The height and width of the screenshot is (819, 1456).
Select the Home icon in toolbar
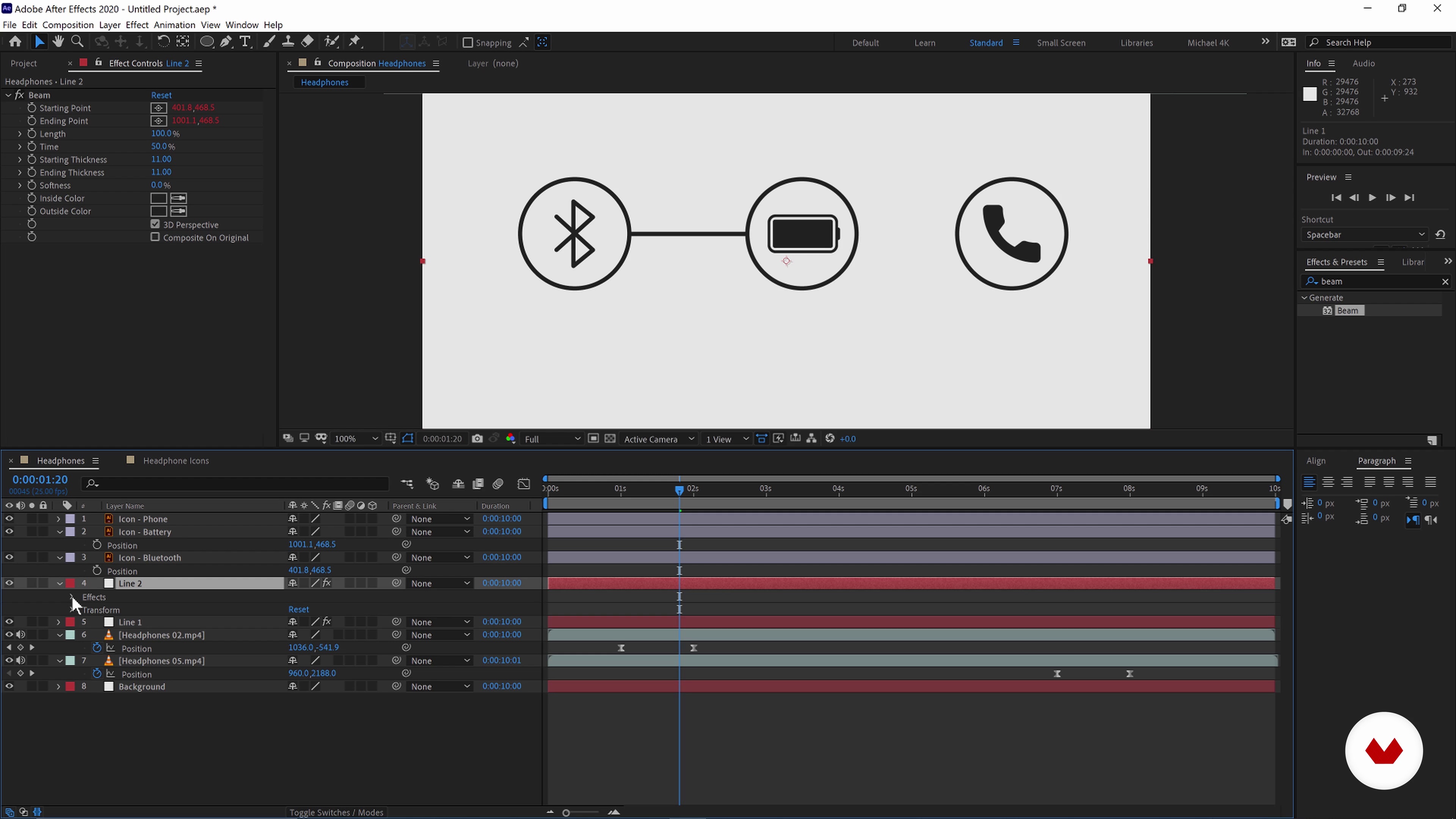[15, 42]
